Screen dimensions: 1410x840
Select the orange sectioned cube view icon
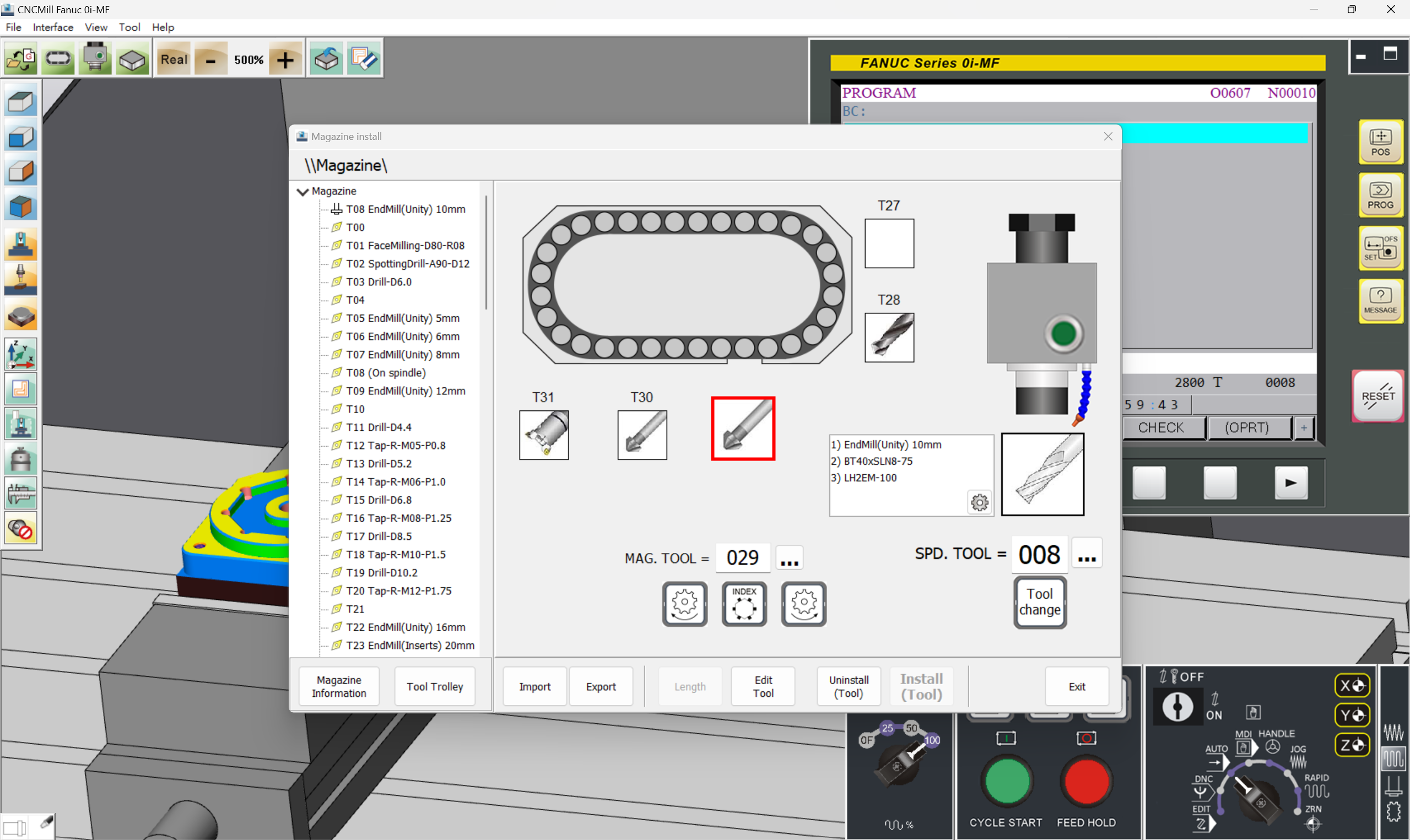click(21, 171)
